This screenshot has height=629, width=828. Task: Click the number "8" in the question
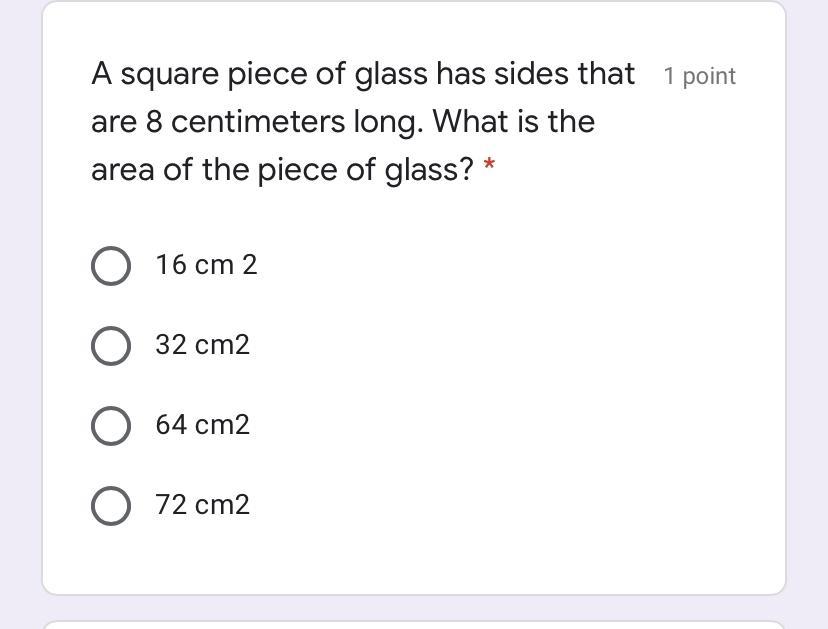point(154,122)
